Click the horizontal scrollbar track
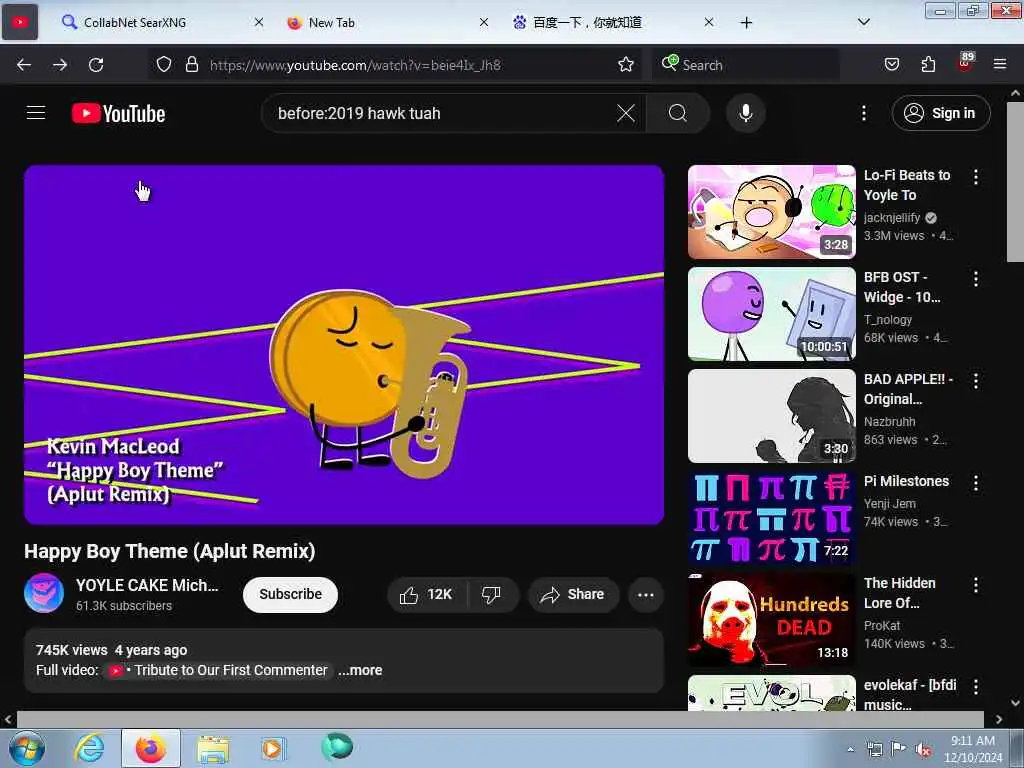This screenshot has height=768, width=1024. (x=500, y=719)
